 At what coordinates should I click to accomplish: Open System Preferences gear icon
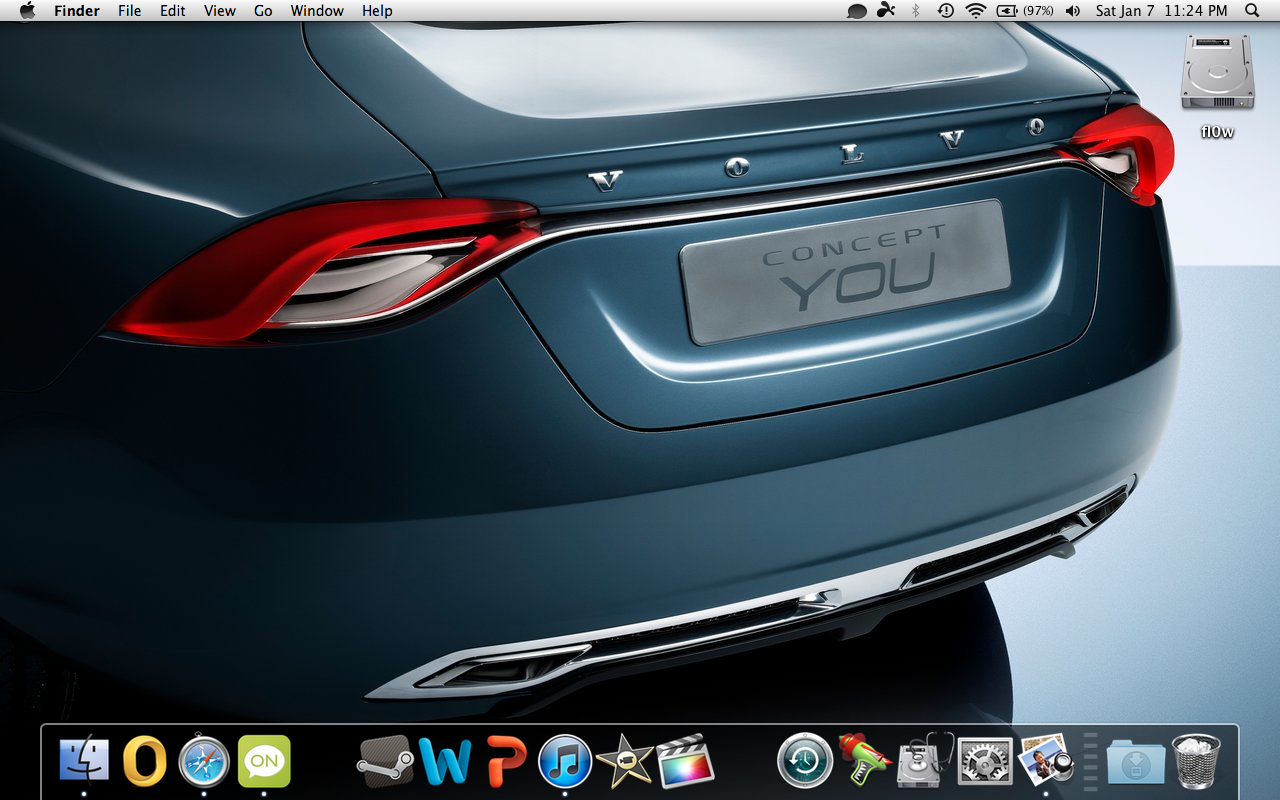tap(985, 761)
